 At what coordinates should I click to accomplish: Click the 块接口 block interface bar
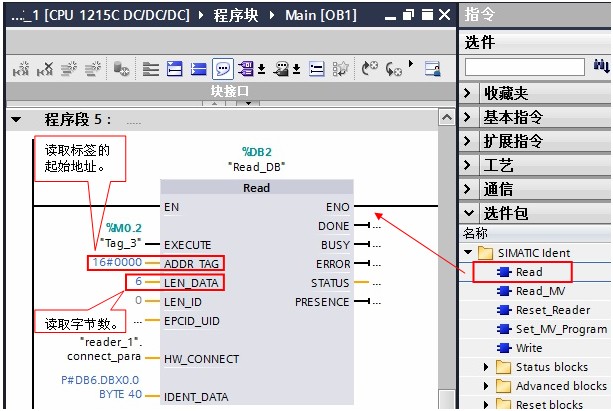tap(230, 91)
